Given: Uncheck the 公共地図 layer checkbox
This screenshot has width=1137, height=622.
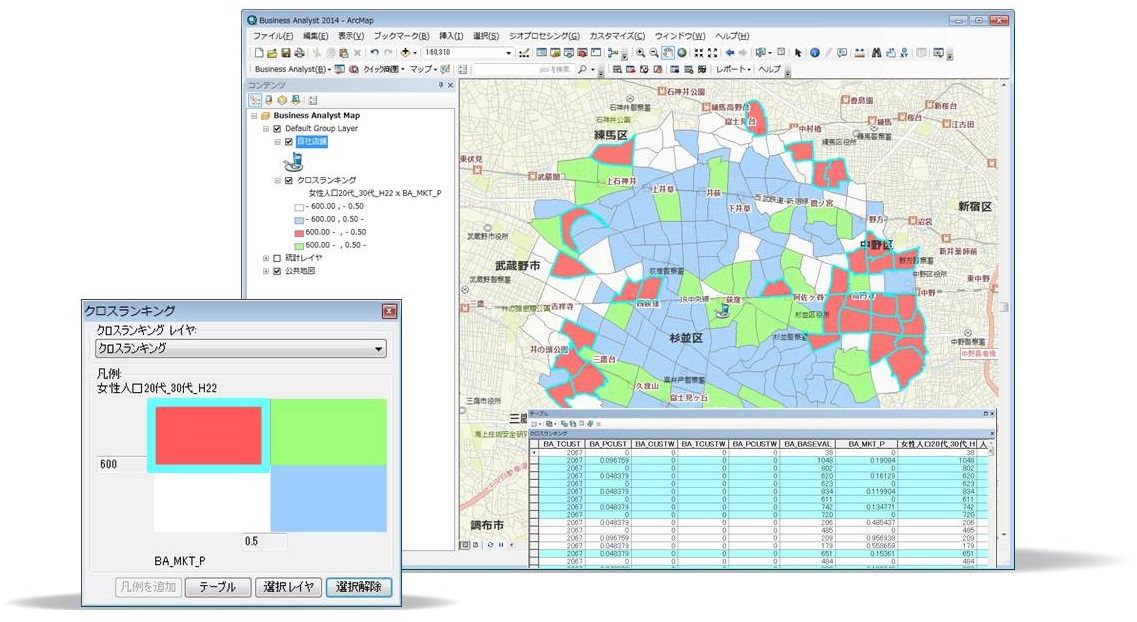Looking at the screenshot, I should tap(277, 271).
